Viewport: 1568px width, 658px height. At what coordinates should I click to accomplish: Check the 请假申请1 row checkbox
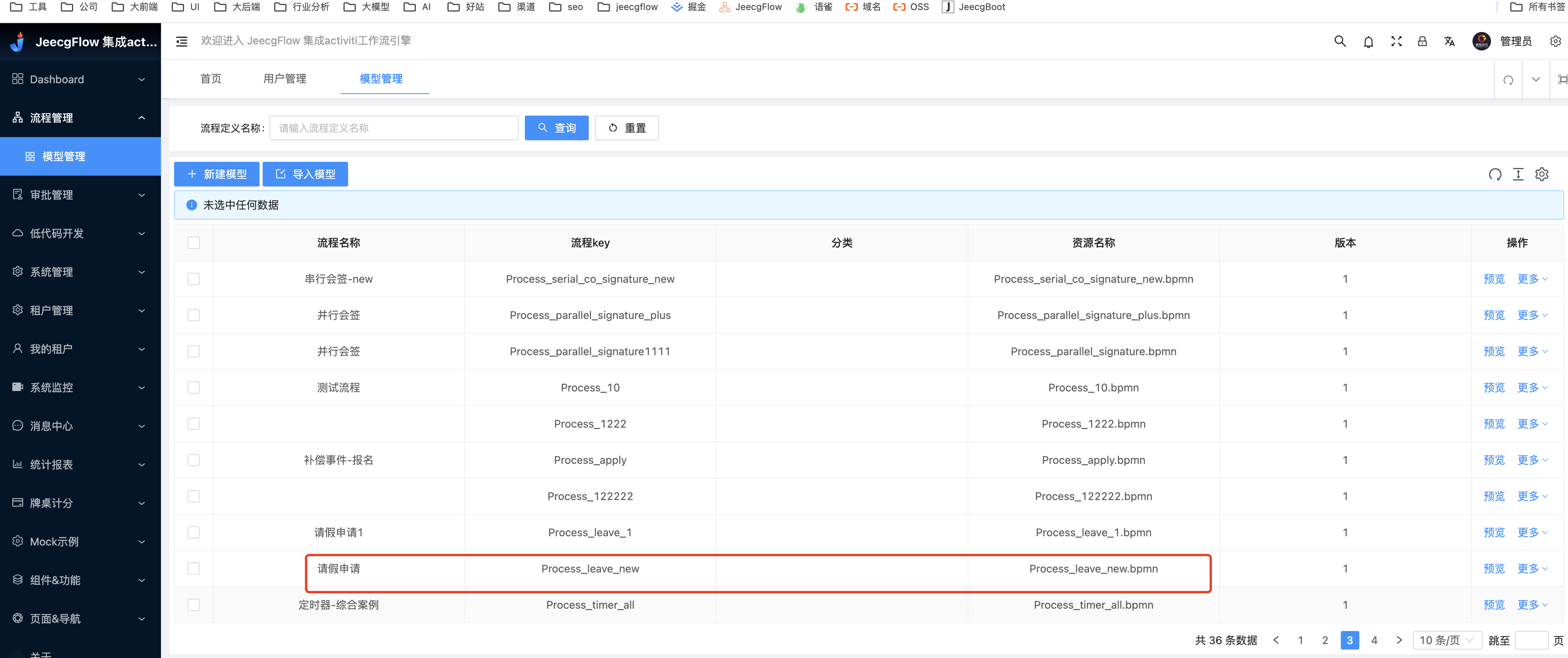click(x=194, y=533)
